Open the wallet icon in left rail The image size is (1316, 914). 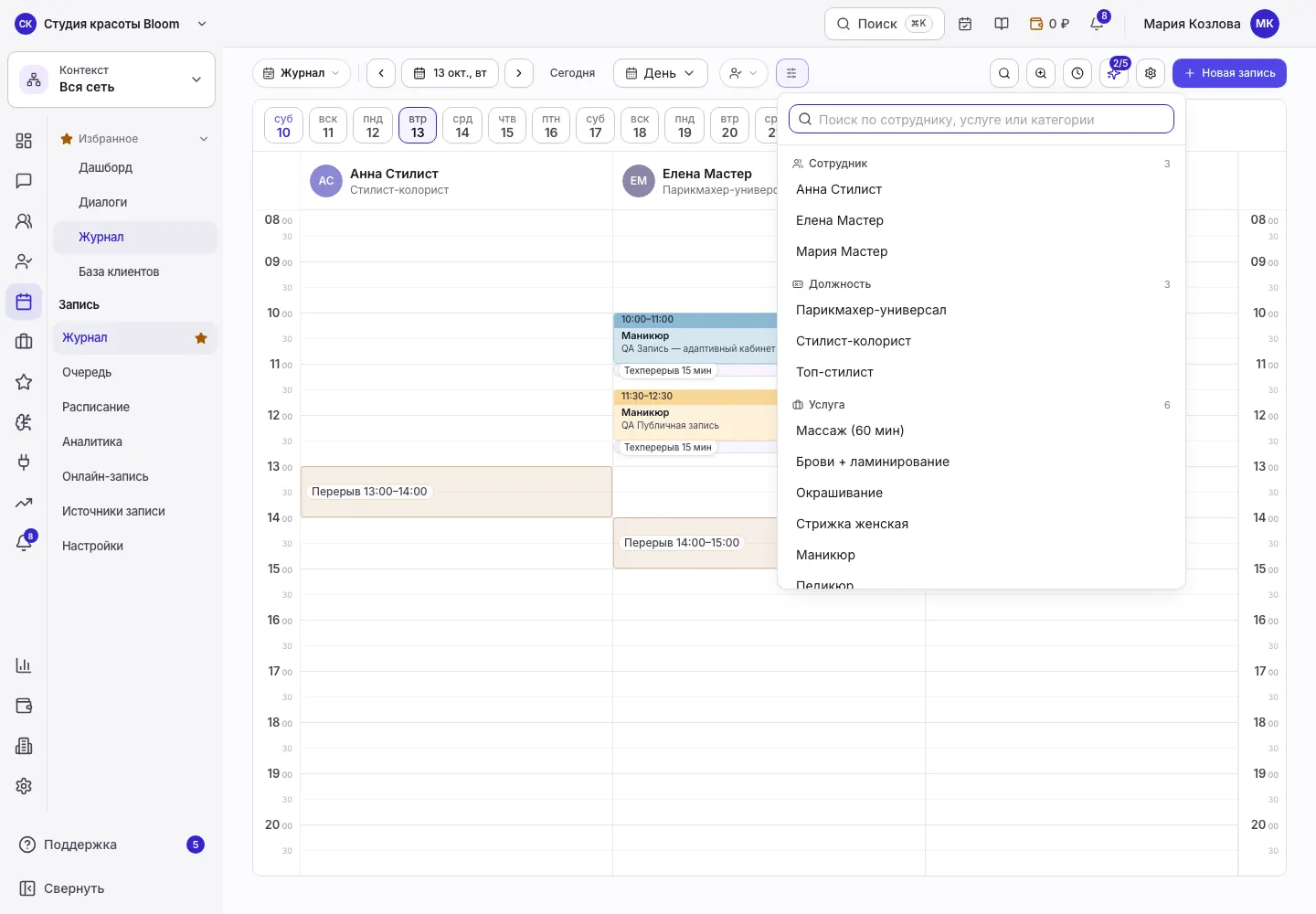tap(24, 706)
